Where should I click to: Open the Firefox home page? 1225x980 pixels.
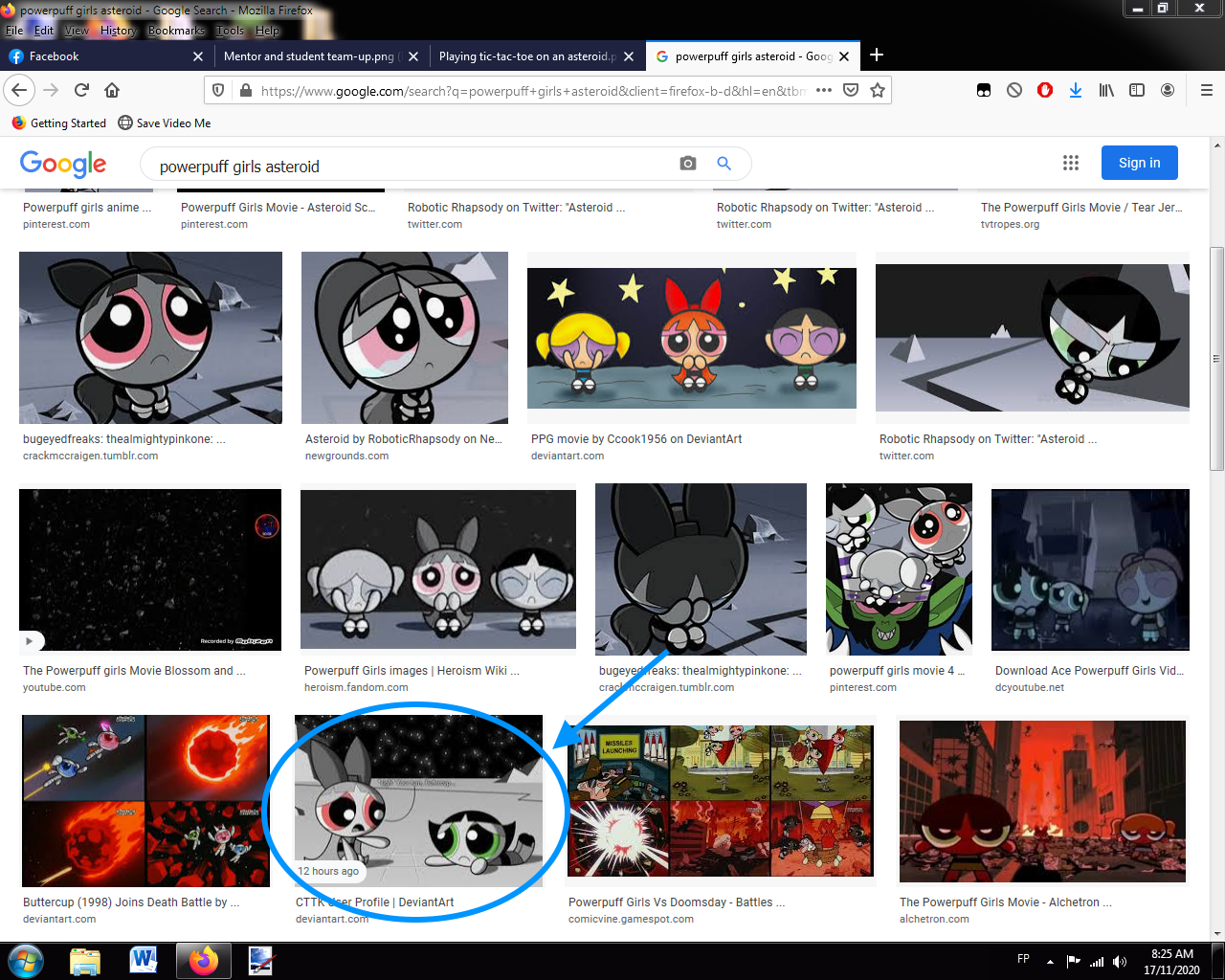point(112,90)
